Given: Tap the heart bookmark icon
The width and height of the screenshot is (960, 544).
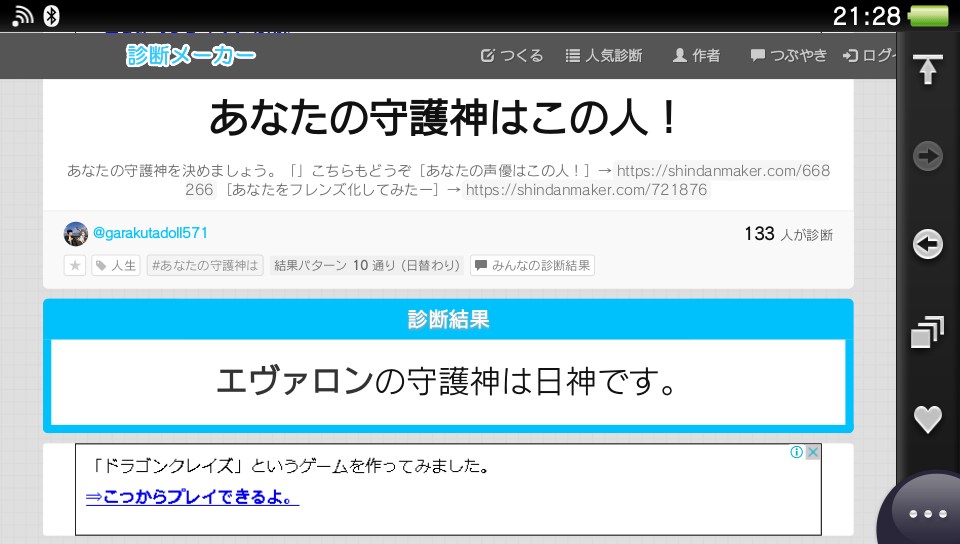Looking at the screenshot, I should point(928,419).
